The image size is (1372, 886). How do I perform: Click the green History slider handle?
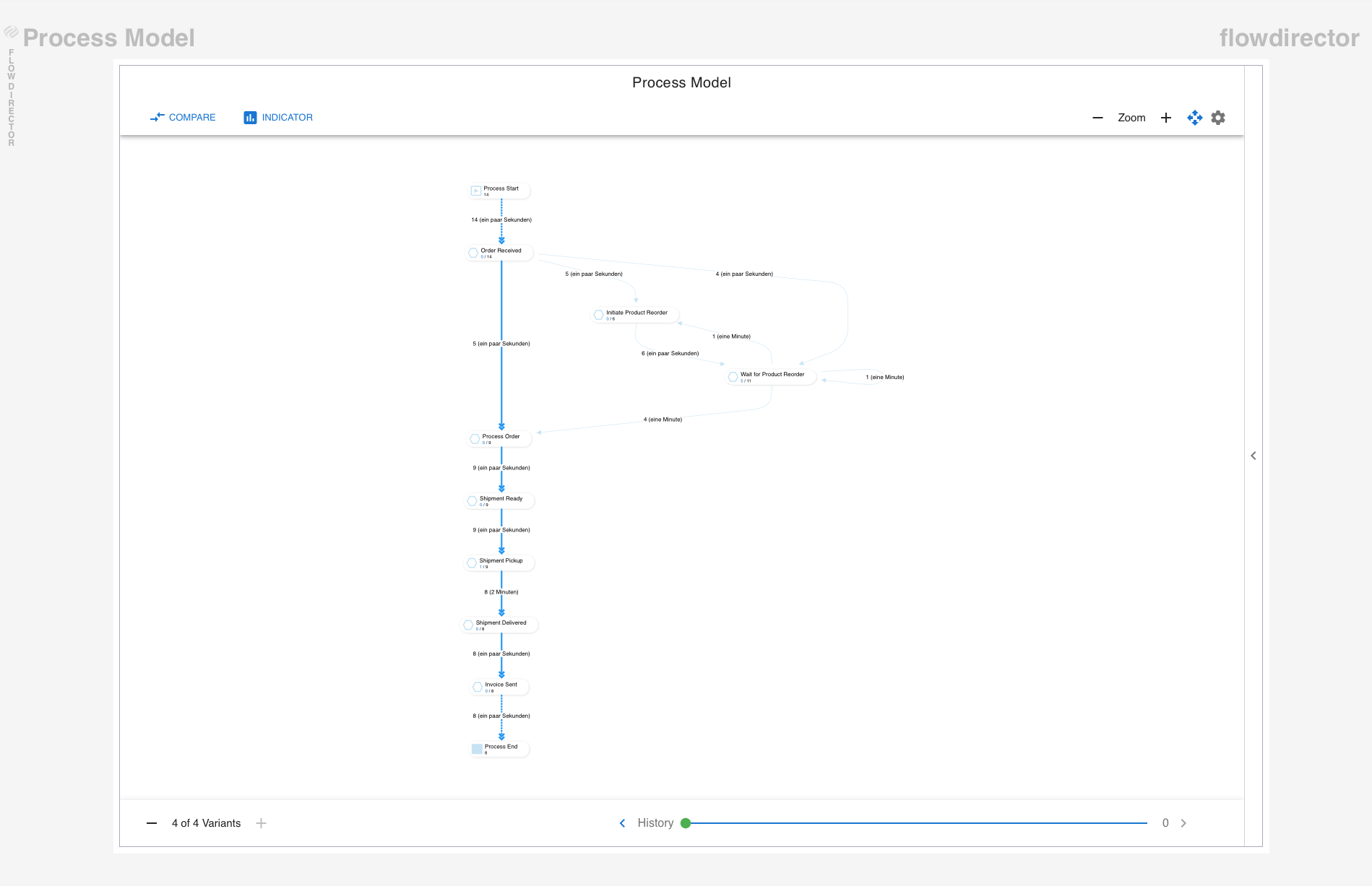pos(686,823)
